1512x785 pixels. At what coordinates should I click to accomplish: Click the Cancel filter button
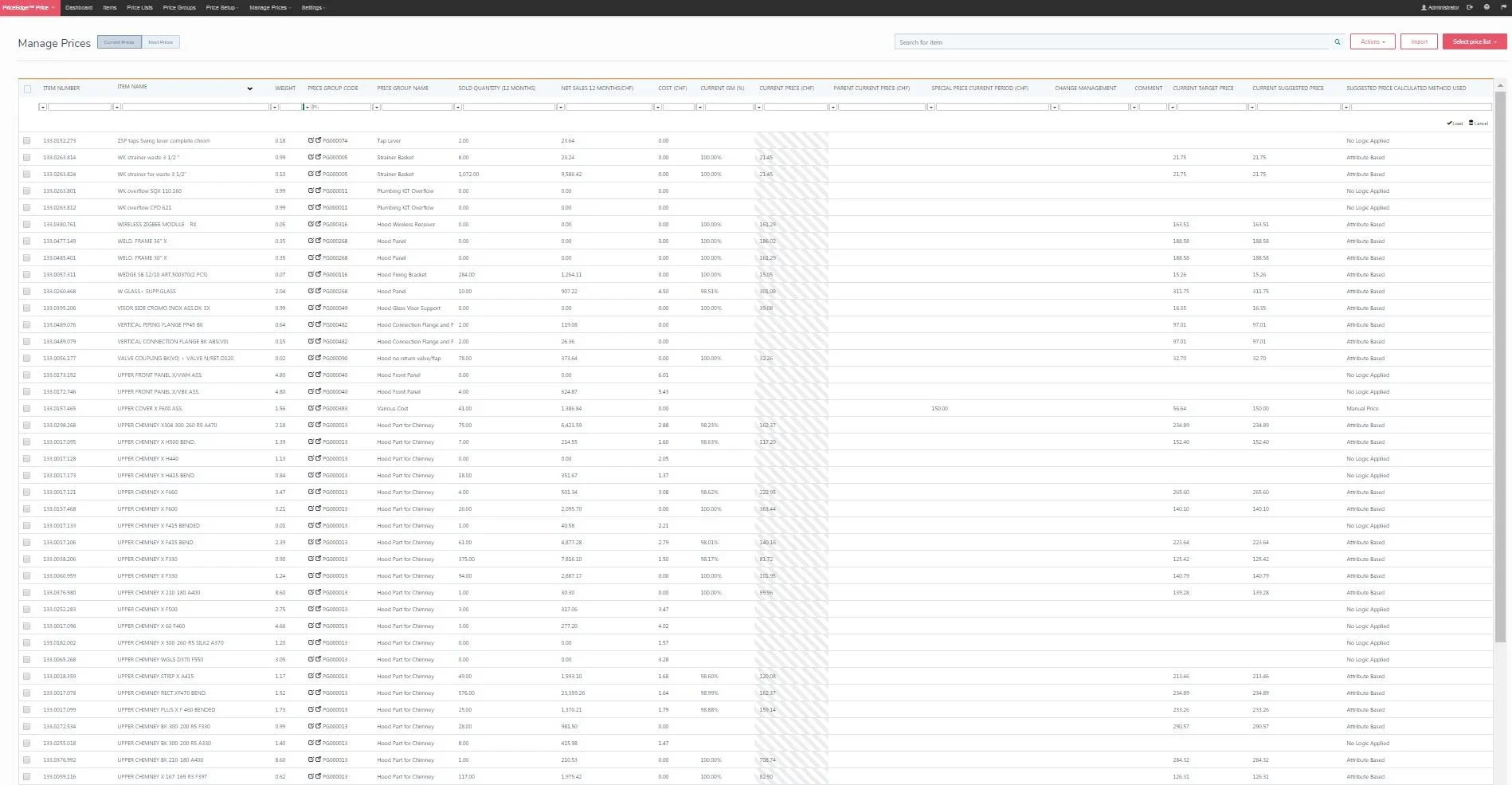(1479, 123)
